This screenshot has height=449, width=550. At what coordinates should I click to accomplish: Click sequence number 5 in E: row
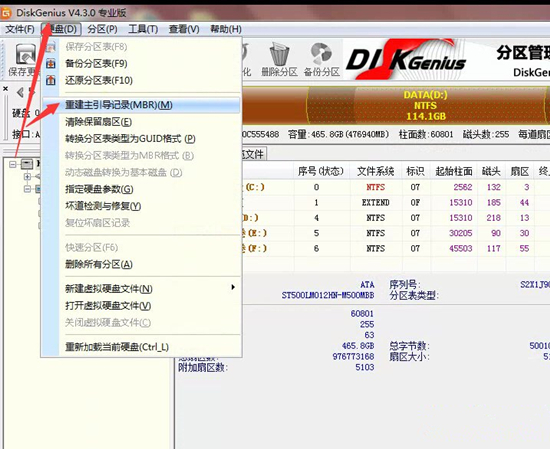316,233
